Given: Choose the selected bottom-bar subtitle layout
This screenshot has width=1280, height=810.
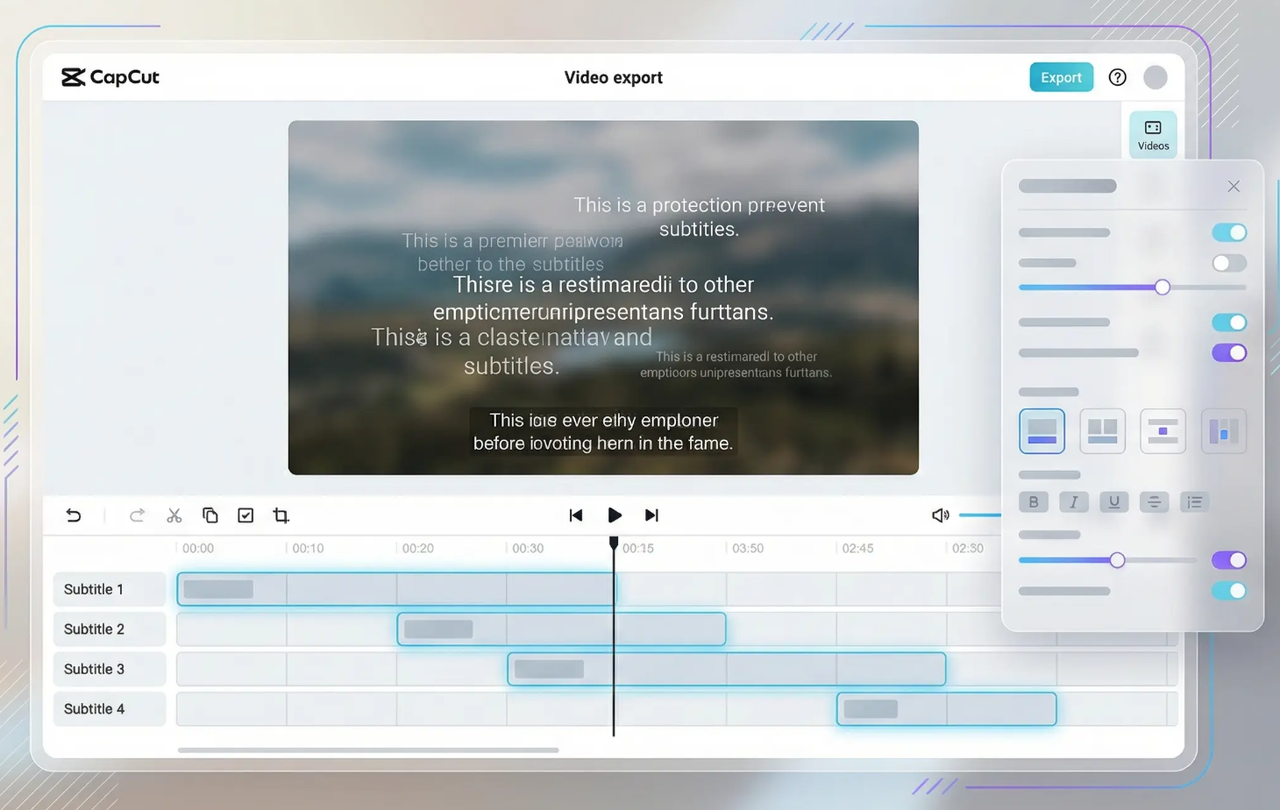Looking at the screenshot, I should 1042,431.
